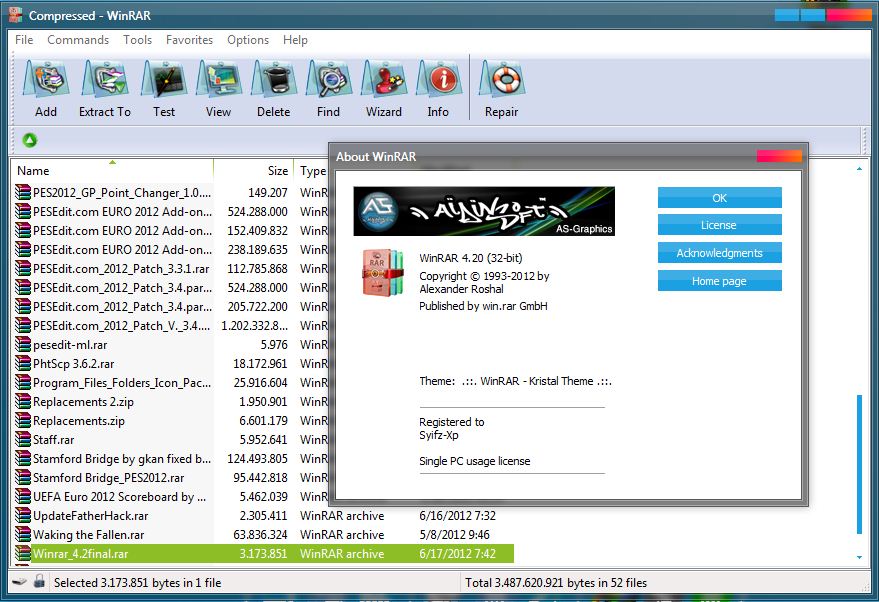
Task: Click status text Selected 3.173.851 bytes
Action: coord(137,582)
